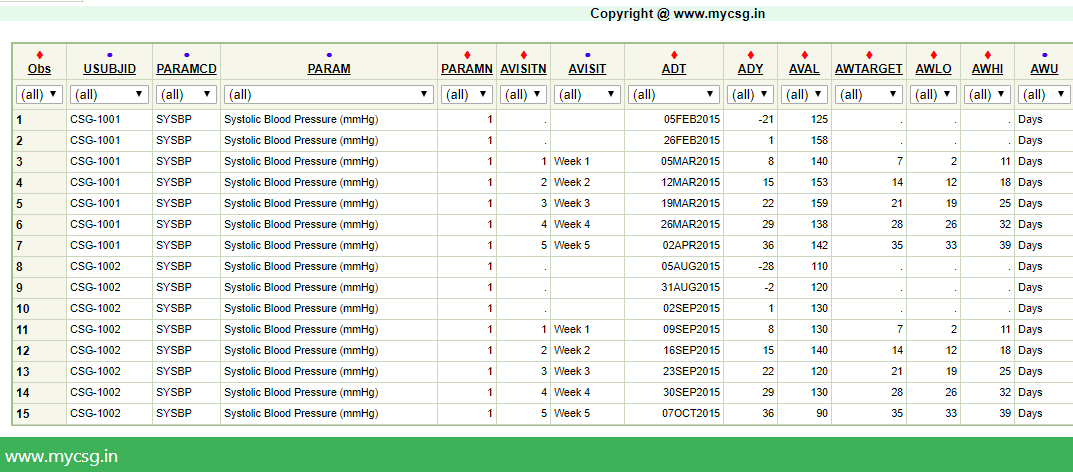Screen dimensions: 1073x472
Task: Click the blue dot above AVISIT header
Action: [587, 54]
